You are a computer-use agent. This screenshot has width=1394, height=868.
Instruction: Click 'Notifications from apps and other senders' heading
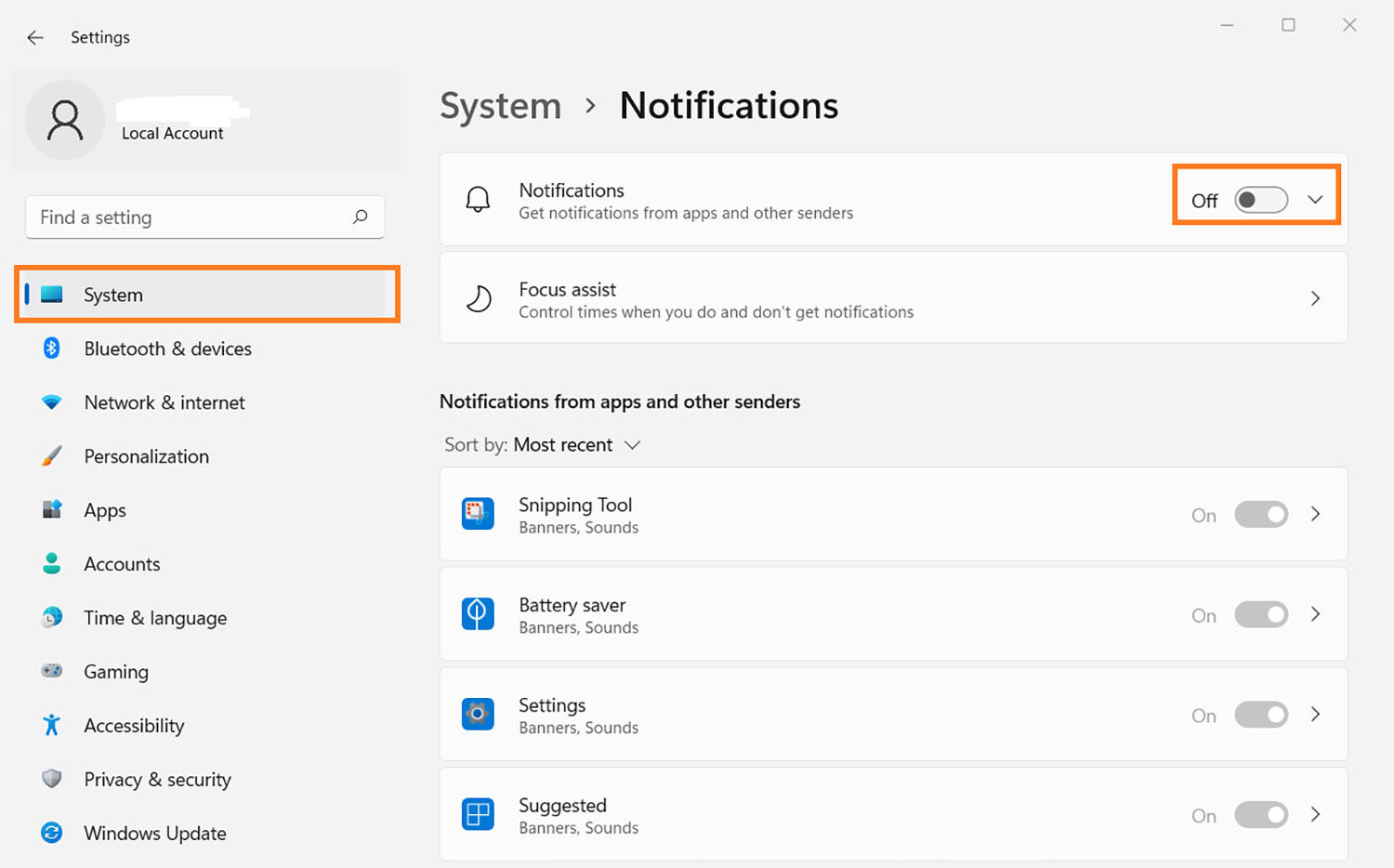tap(620, 401)
